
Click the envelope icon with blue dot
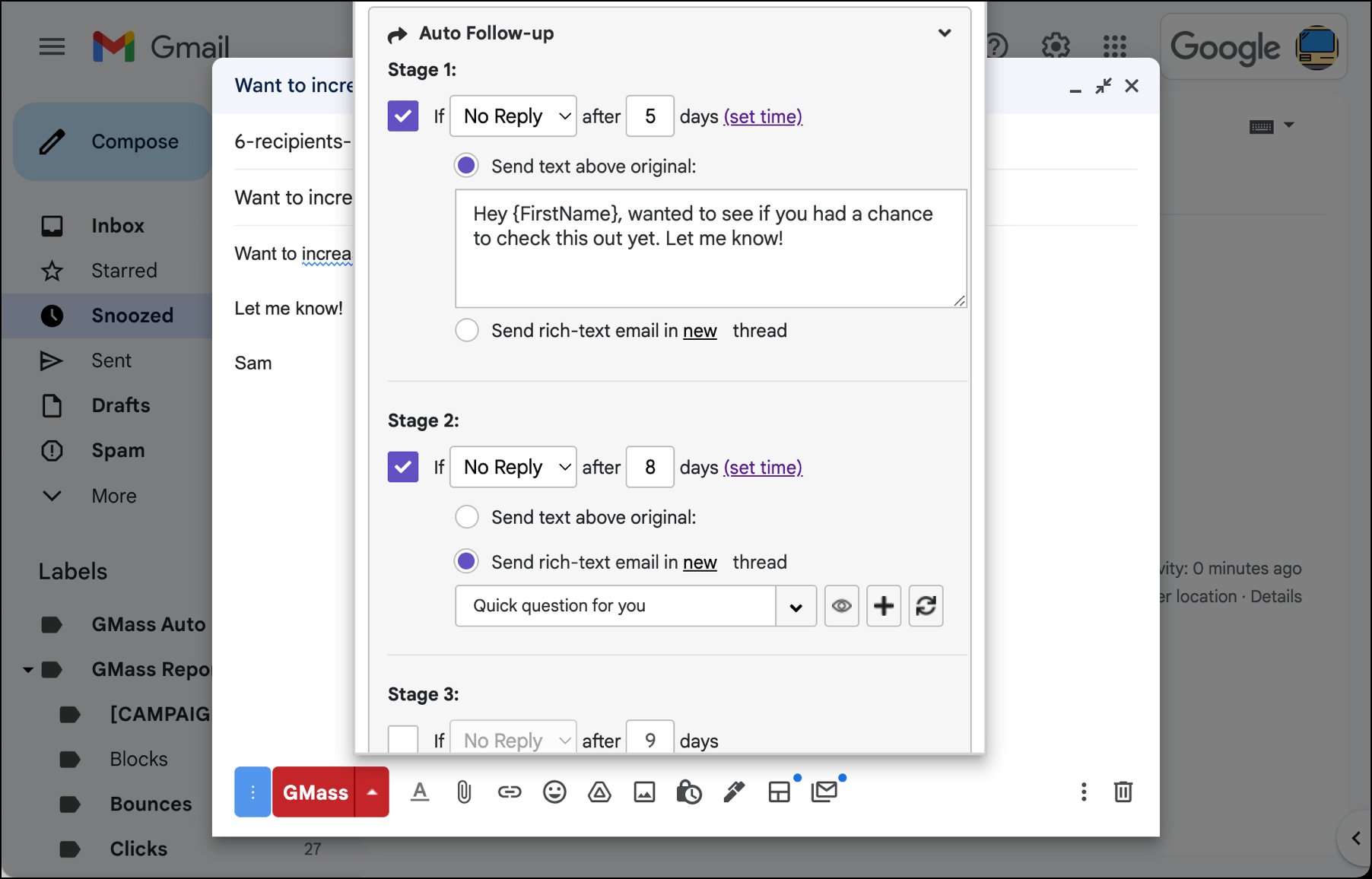[x=824, y=792]
